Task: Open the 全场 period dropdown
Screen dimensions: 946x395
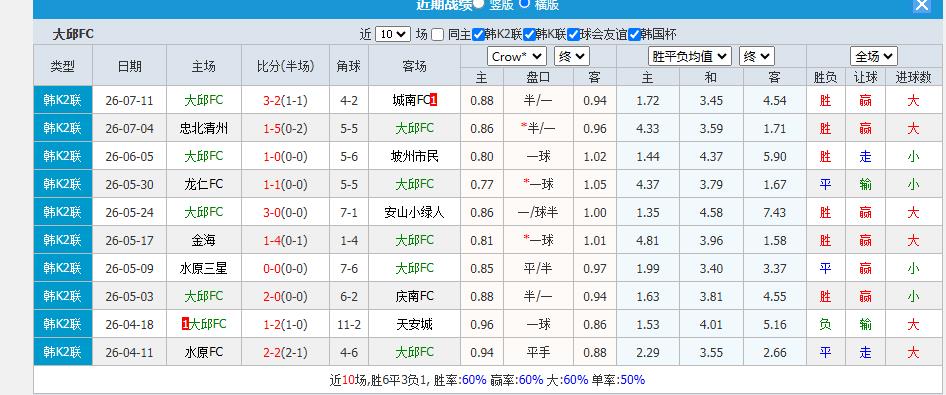Action: pos(874,57)
